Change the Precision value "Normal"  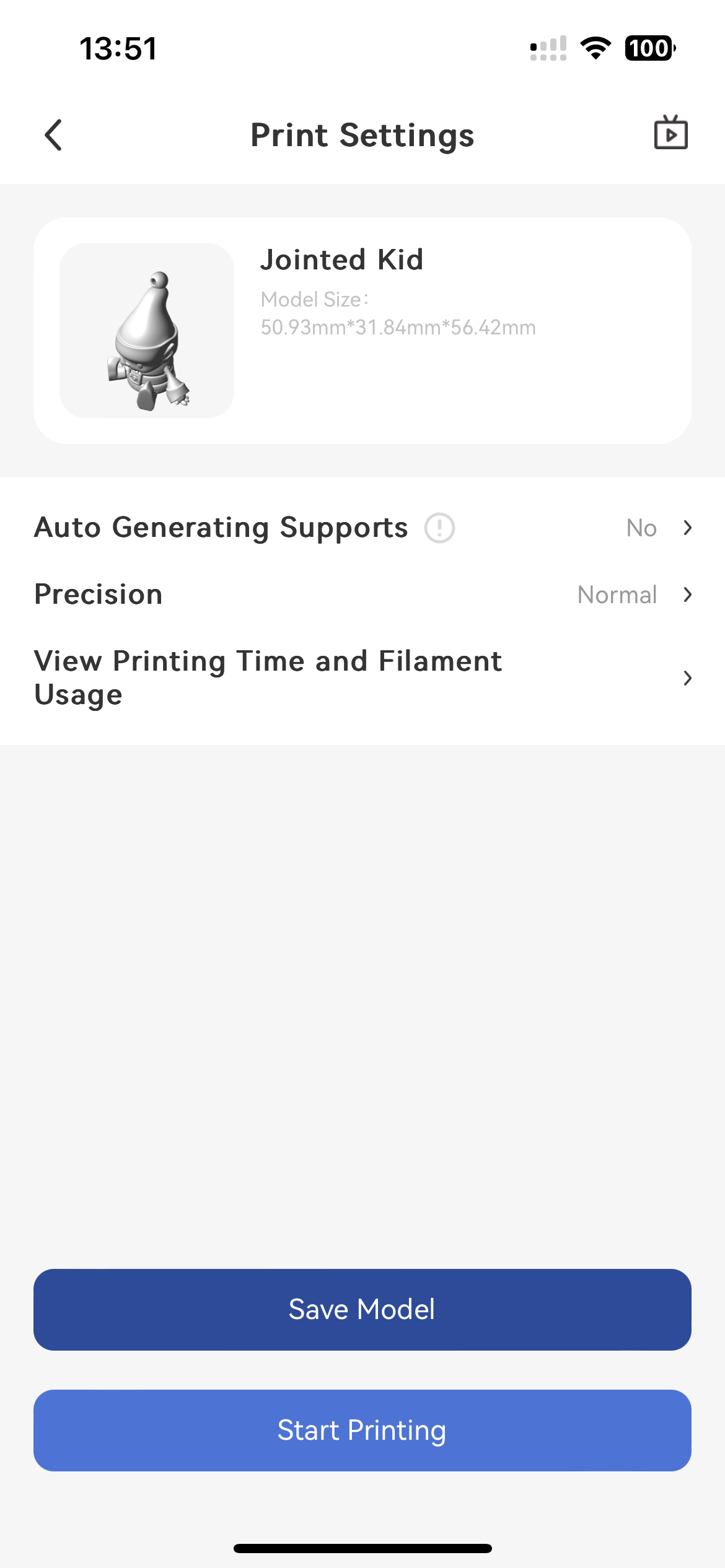(x=617, y=595)
